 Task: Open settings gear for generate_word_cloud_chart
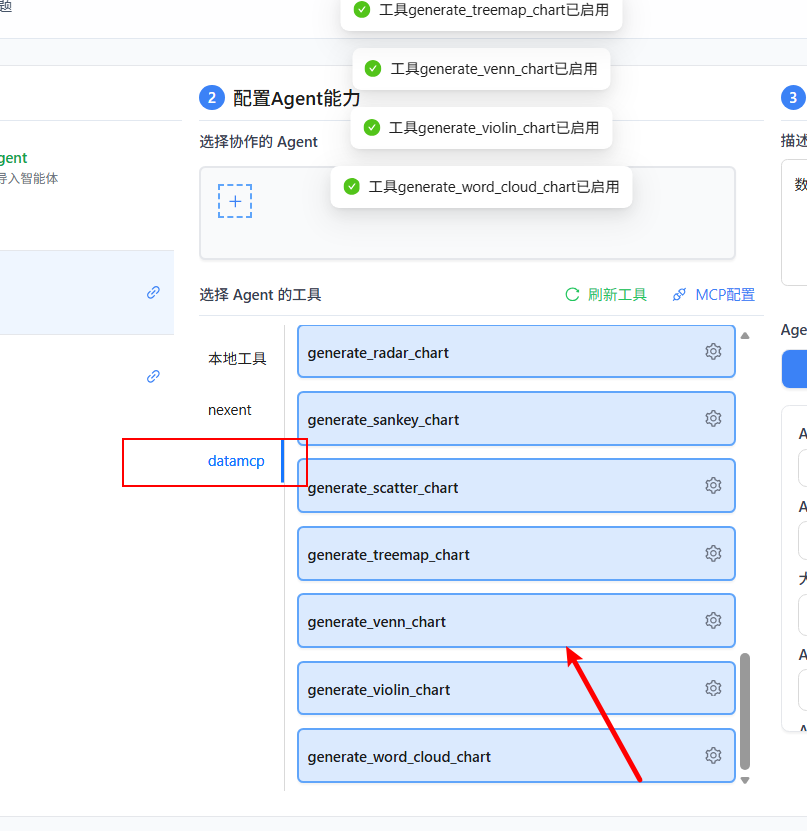713,755
